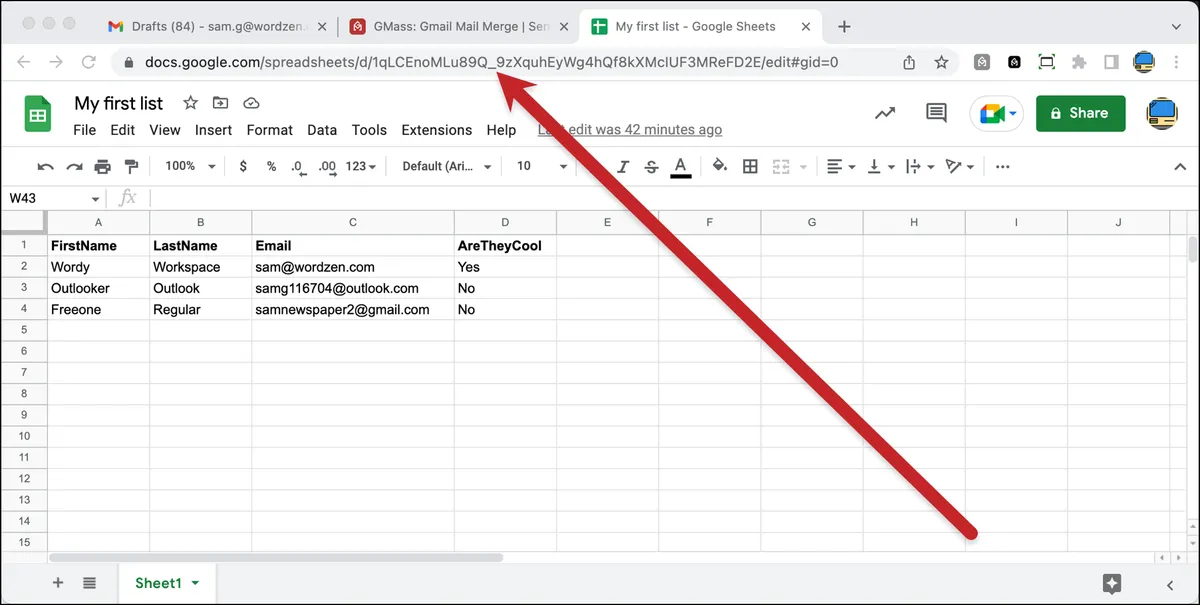Open the Data menu
The height and width of the screenshot is (605, 1200).
click(x=322, y=130)
